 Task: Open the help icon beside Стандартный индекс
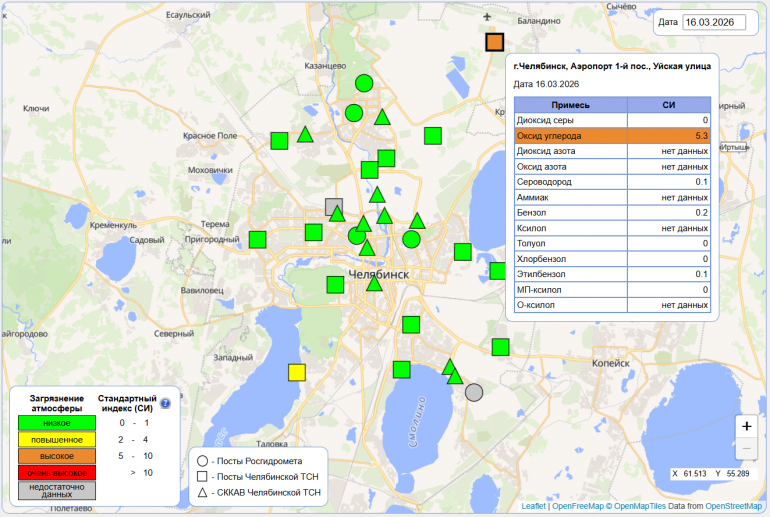(165, 404)
